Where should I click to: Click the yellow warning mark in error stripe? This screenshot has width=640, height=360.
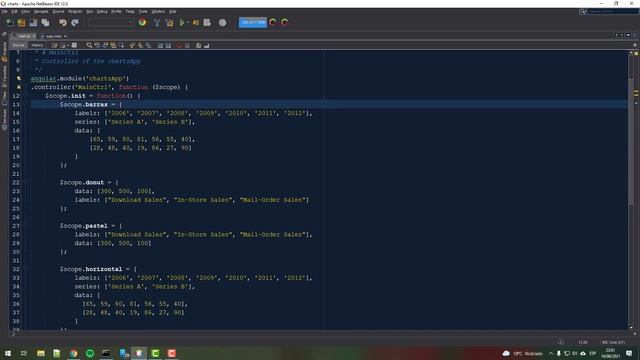(x=636, y=93)
